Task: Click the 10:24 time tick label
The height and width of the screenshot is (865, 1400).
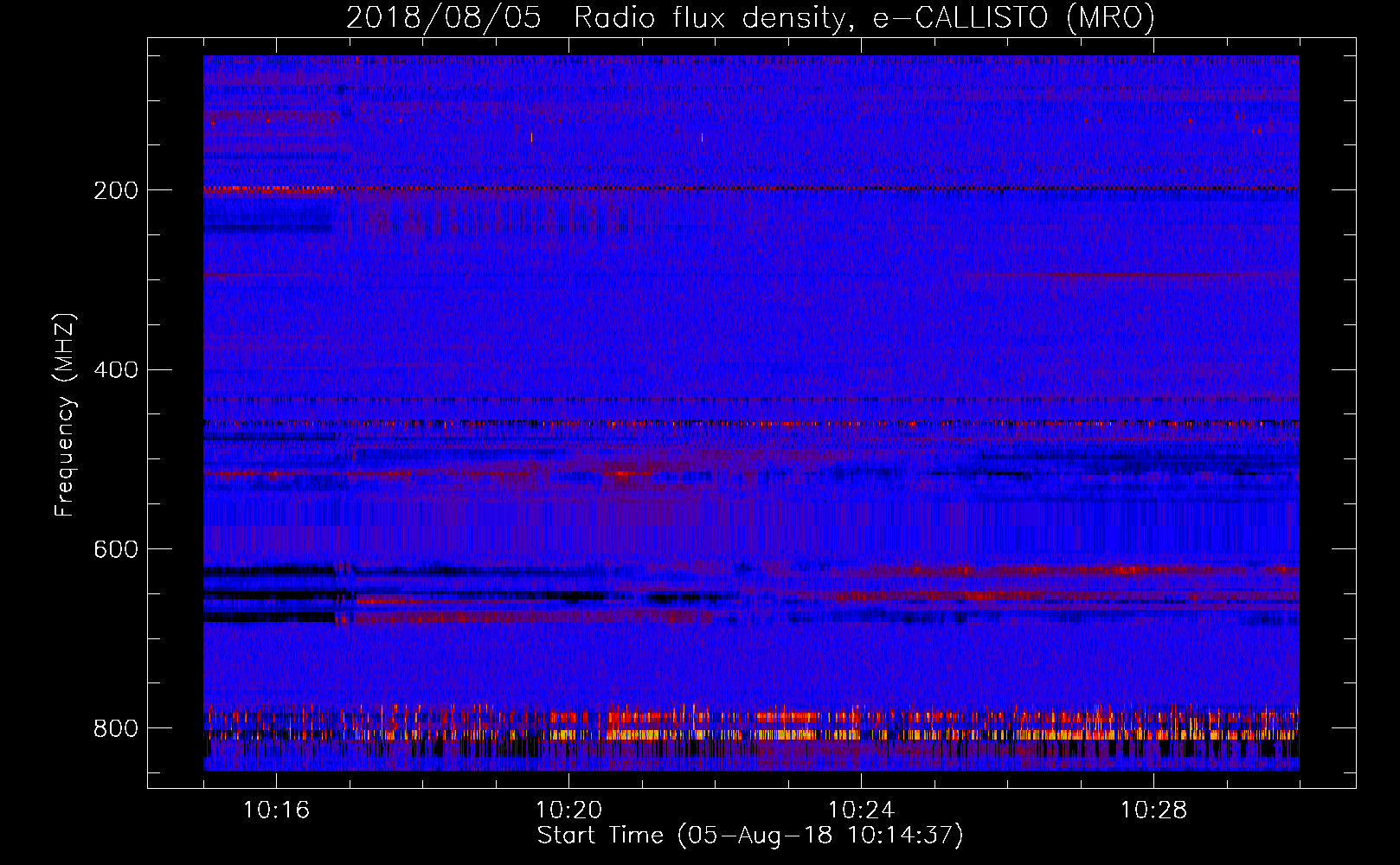Action: pyautogui.click(x=861, y=810)
